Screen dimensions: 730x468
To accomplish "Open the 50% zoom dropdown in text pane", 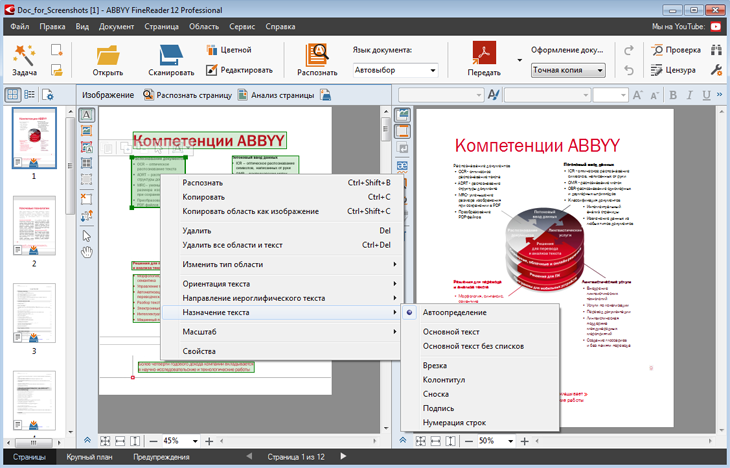I will click(x=511, y=441).
